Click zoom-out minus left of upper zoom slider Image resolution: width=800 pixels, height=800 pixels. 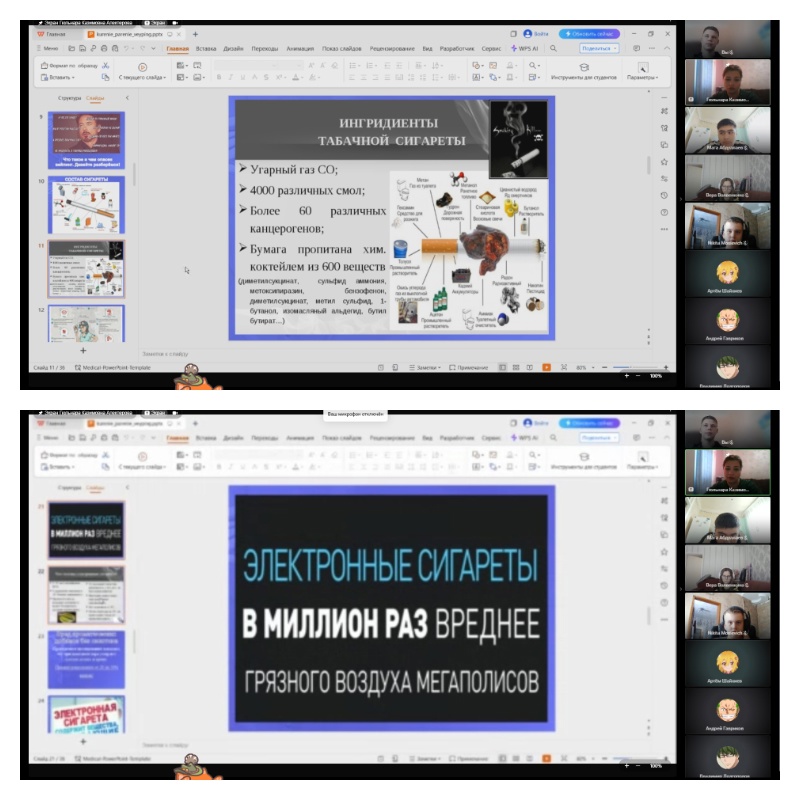[x=605, y=367]
